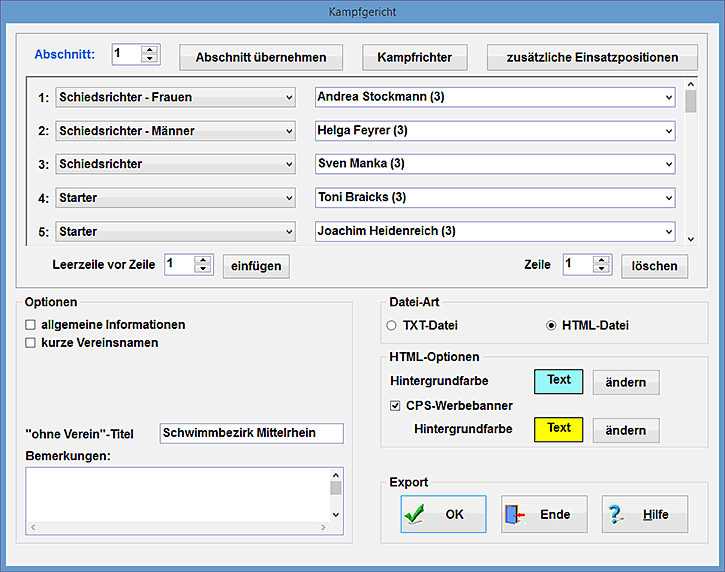Image resolution: width=725 pixels, height=572 pixels.
Task: Click the Ende exit door button
Action: point(544,515)
